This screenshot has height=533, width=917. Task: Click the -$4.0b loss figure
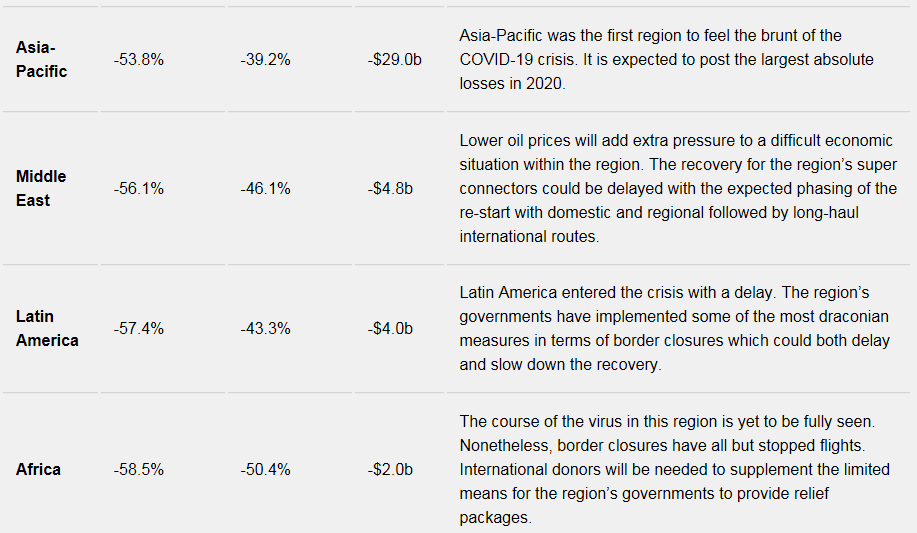[x=390, y=328]
